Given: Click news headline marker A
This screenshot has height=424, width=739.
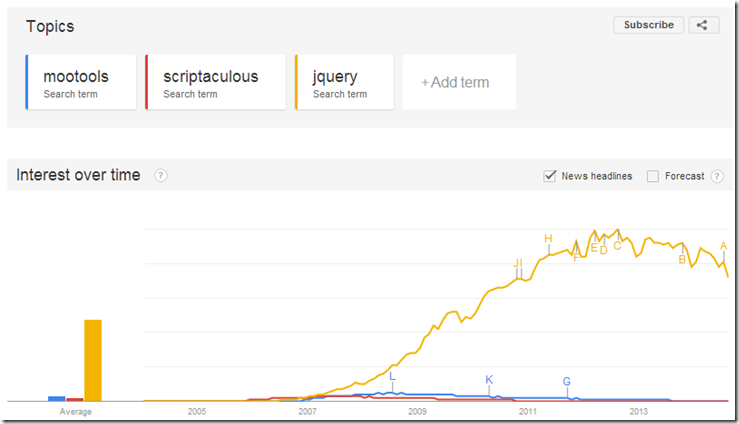Looking at the screenshot, I should pos(724,246).
